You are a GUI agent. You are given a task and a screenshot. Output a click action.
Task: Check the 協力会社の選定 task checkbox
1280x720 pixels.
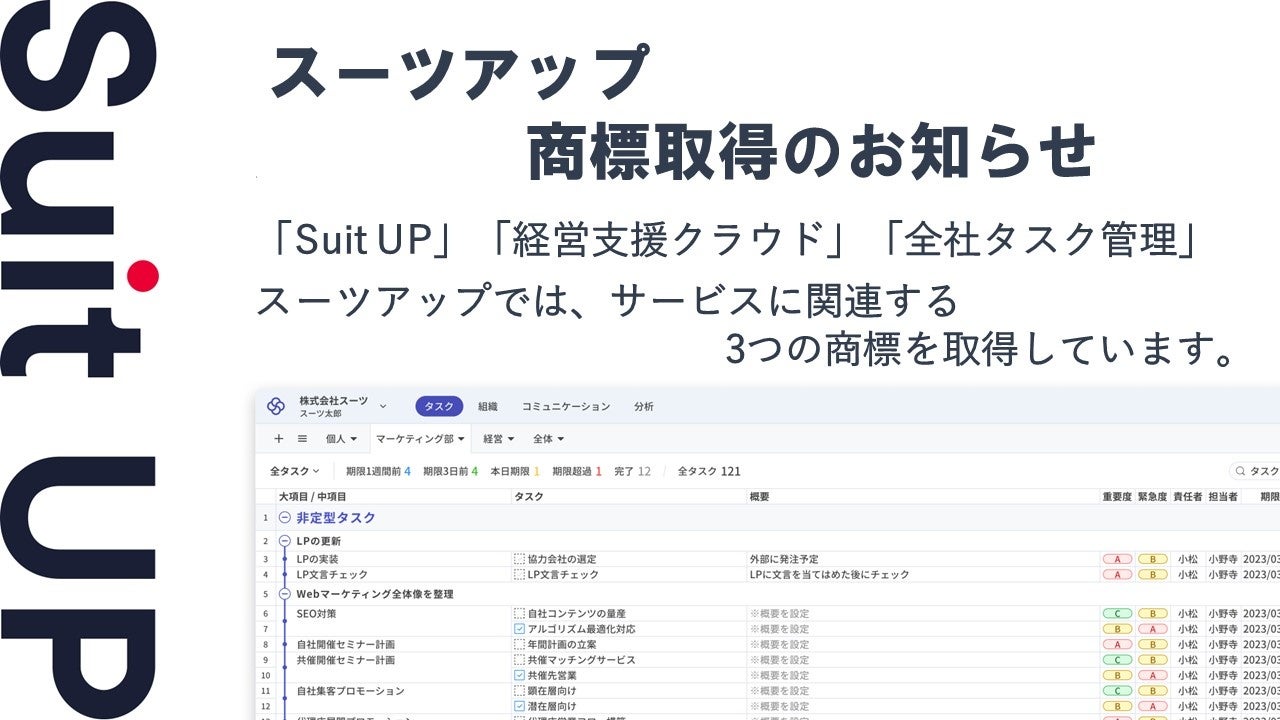519,560
